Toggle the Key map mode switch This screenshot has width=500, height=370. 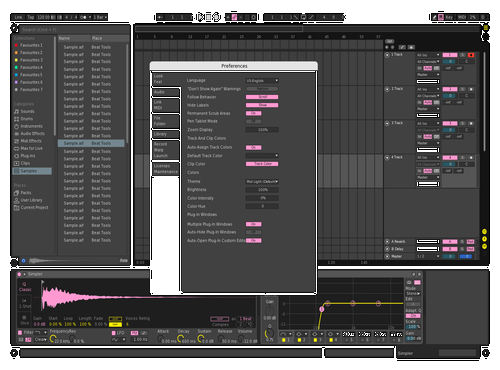click(449, 17)
